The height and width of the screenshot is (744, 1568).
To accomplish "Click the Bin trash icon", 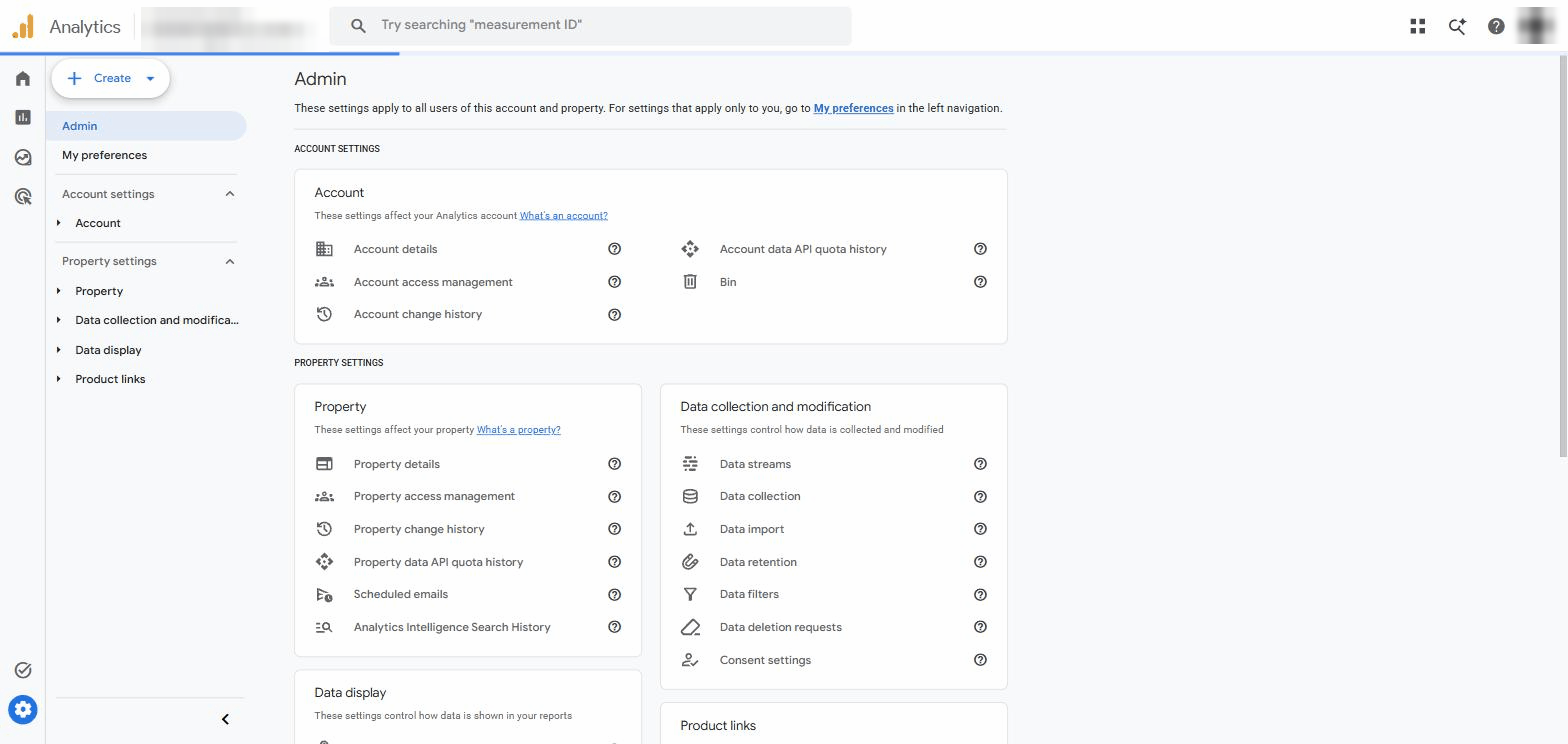I will [690, 282].
